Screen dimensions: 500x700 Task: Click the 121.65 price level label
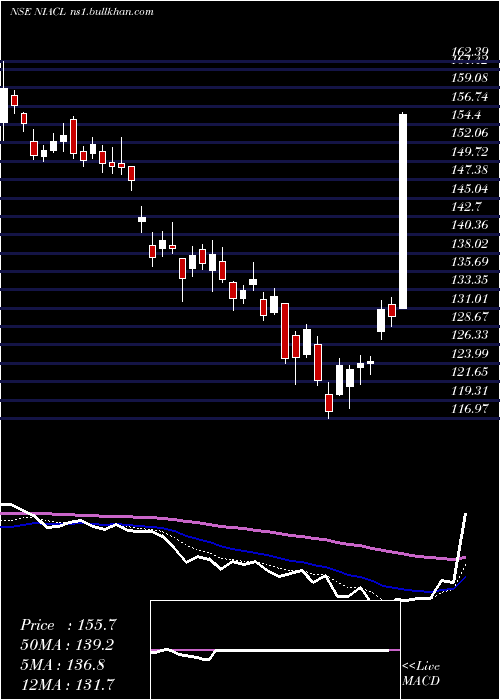click(x=471, y=372)
